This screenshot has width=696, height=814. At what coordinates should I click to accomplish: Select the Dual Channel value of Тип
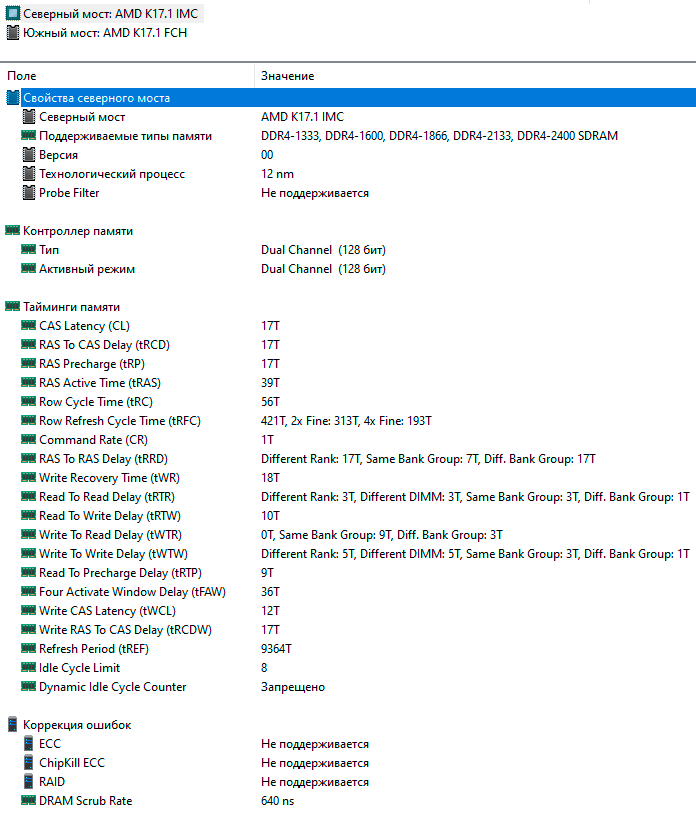[x=323, y=250]
